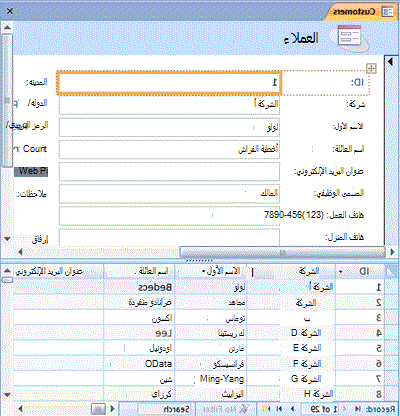The width and height of the screenshot is (400, 416).
Task: Click the datasheet horizontal scrollbar thumb
Action: [98, 409]
